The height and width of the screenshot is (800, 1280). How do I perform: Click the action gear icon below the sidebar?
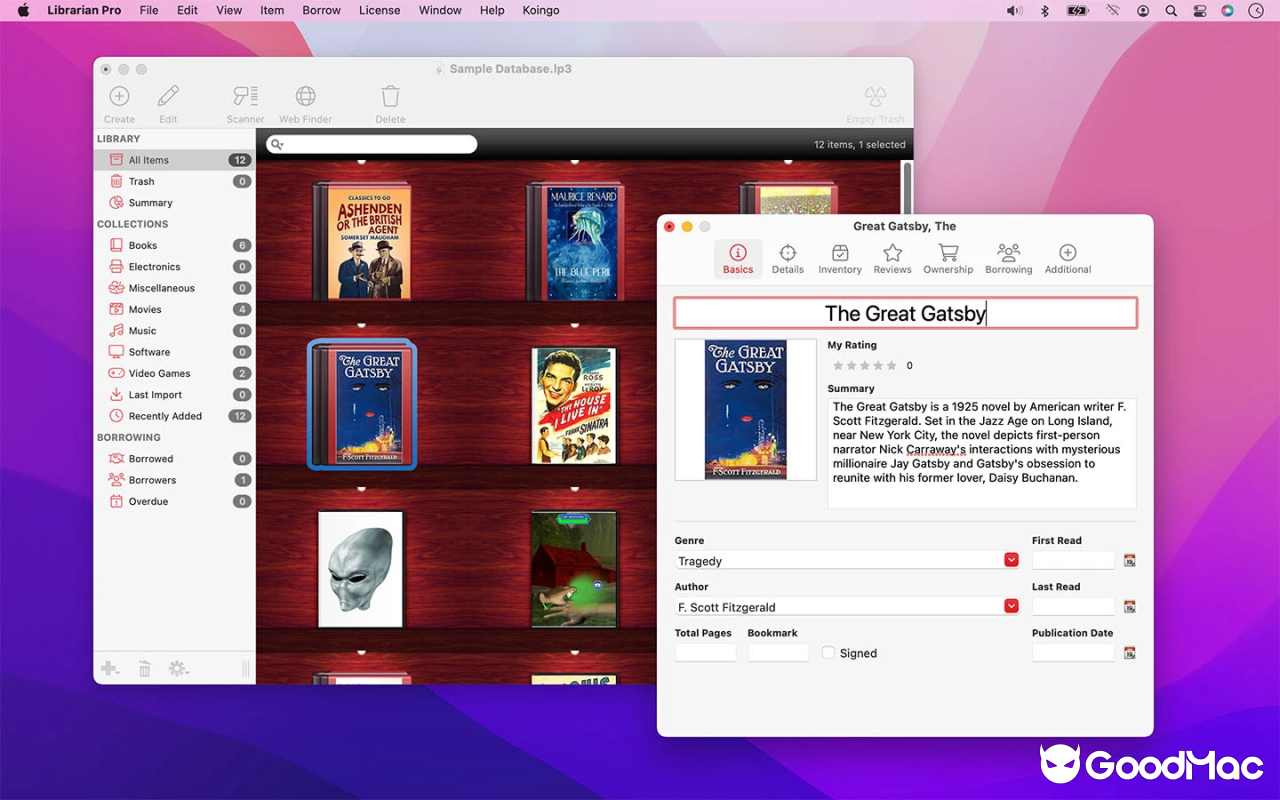coord(178,668)
